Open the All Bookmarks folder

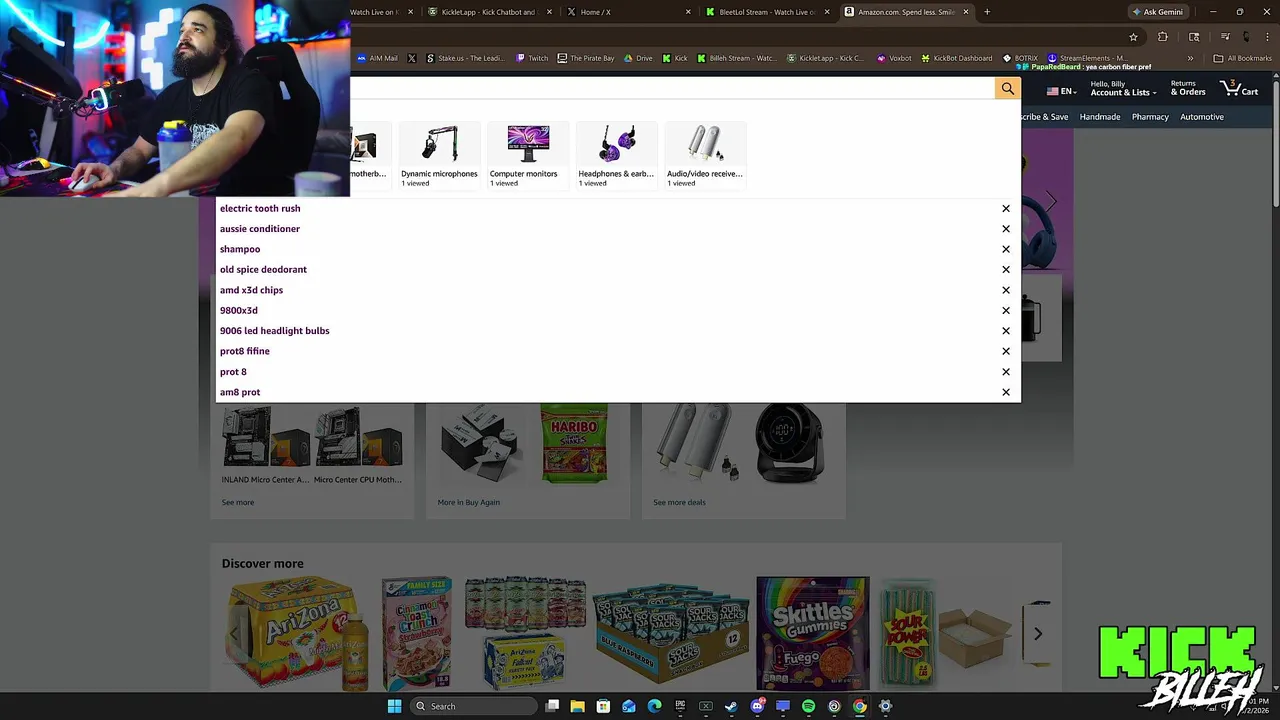1242,58
